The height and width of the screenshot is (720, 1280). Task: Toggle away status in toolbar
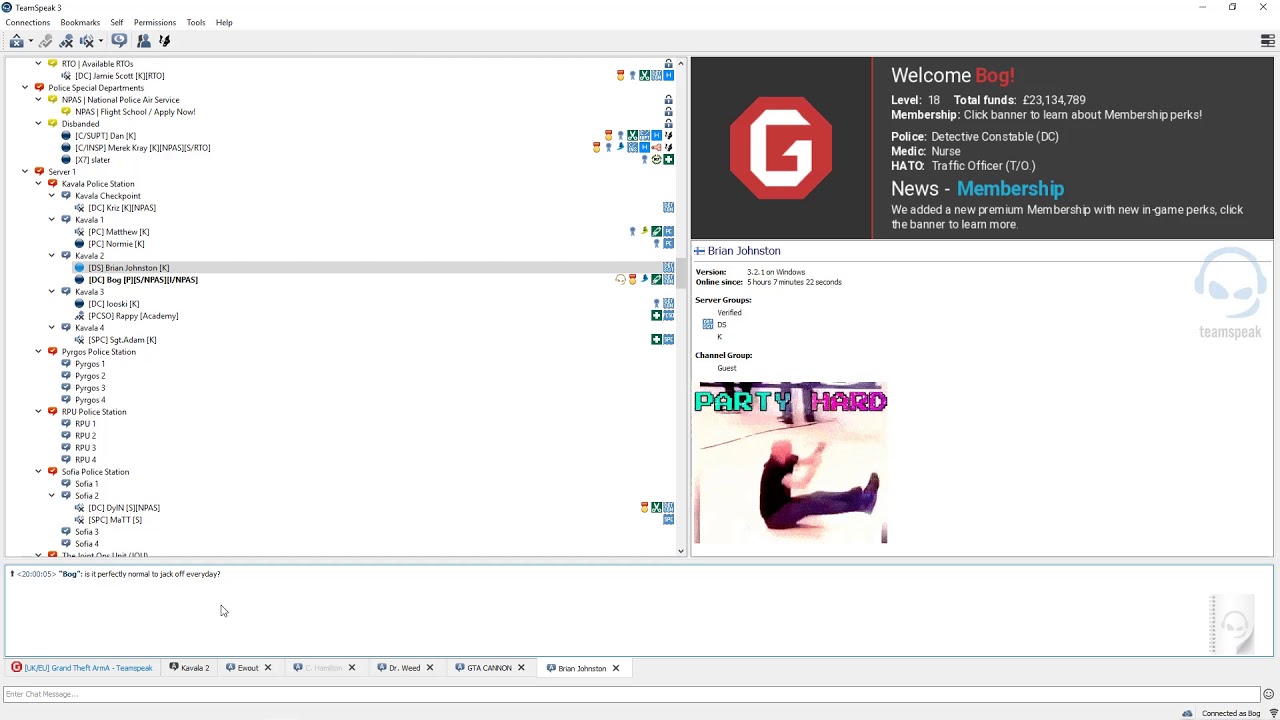[x=16, y=41]
